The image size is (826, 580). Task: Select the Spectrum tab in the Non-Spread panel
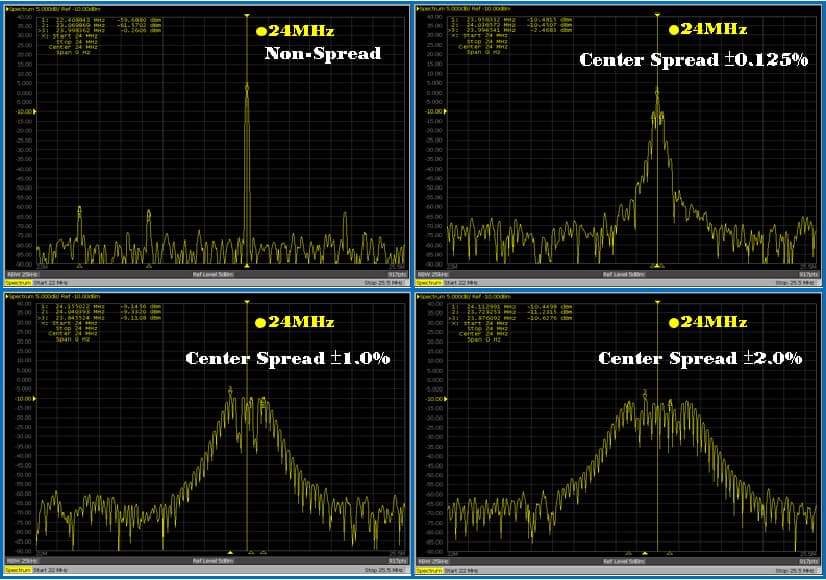(x=19, y=283)
